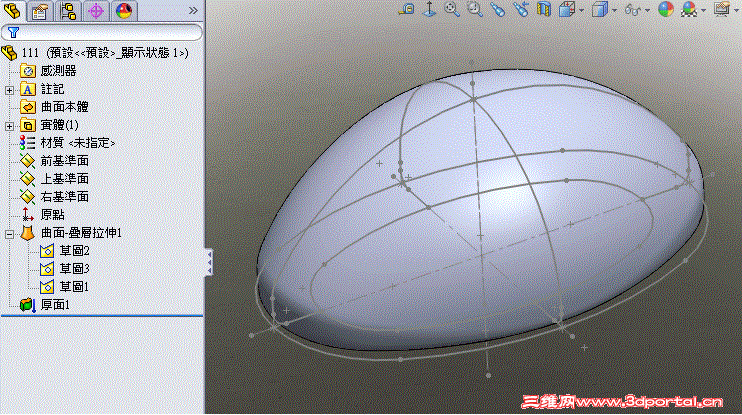742x415 pixels.
Task: Toggle the Section View icon
Action: coord(544,9)
